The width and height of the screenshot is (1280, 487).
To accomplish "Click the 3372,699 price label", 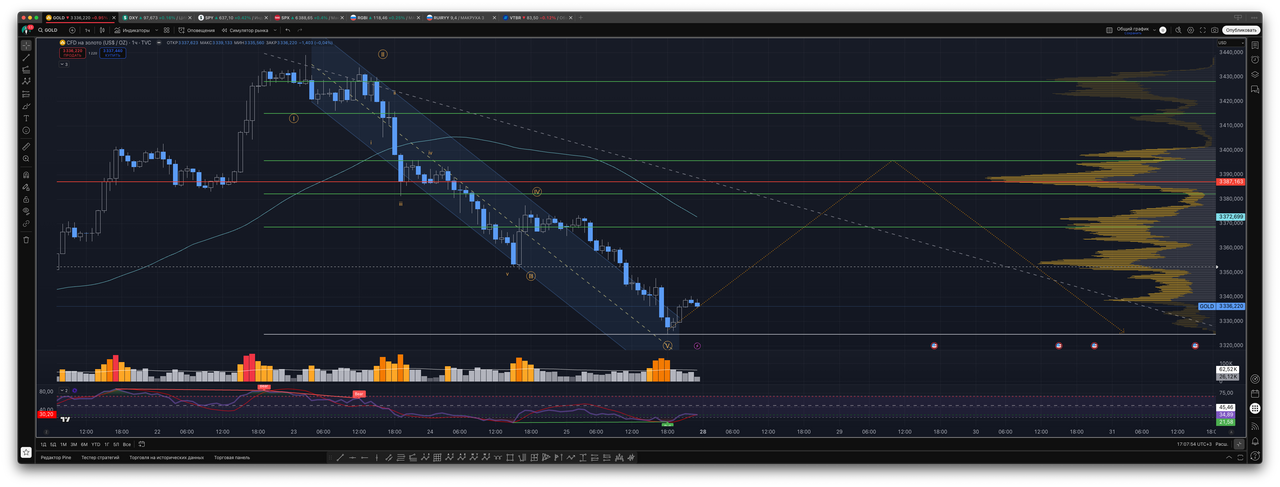I will (x=1230, y=217).
